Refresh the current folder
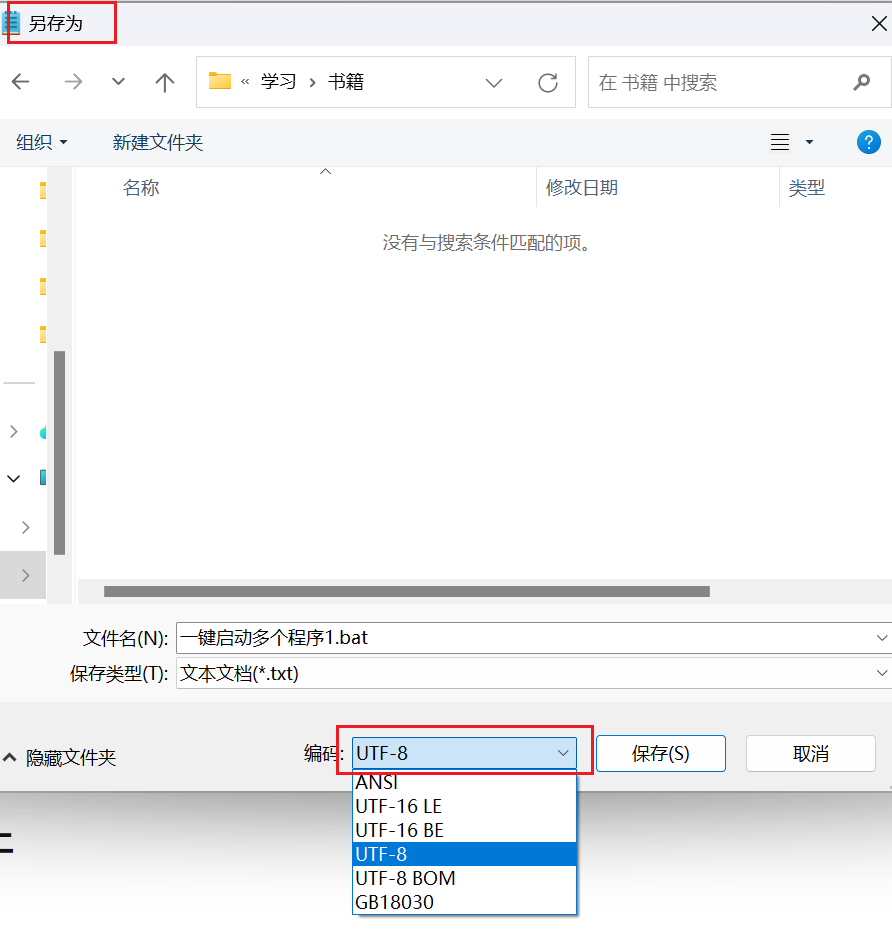The image size is (892, 935). pyautogui.click(x=548, y=82)
